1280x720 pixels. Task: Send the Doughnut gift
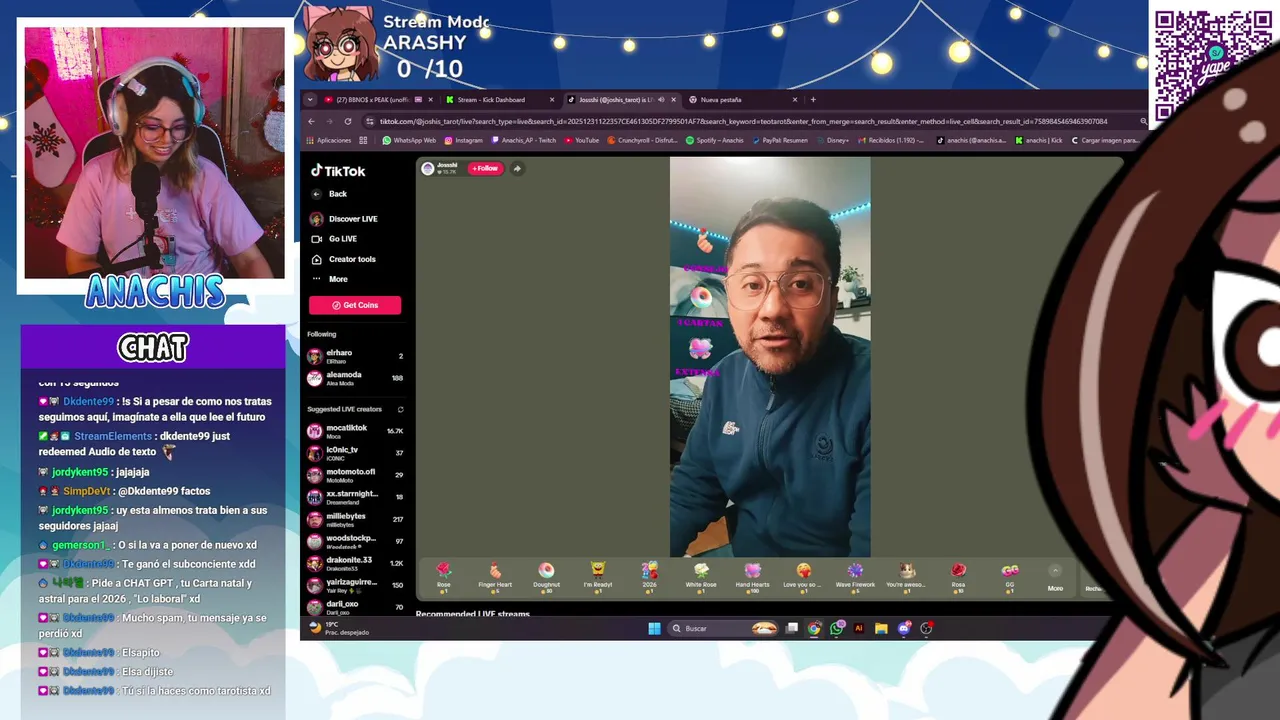pyautogui.click(x=546, y=577)
